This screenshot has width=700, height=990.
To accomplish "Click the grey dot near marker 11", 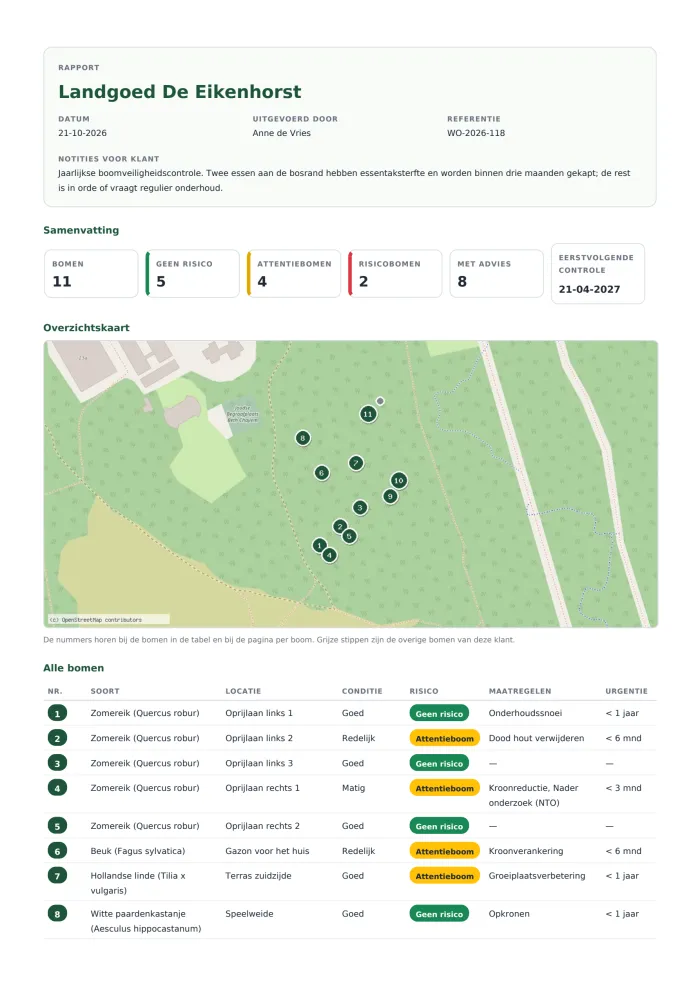I will coord(380,401).
